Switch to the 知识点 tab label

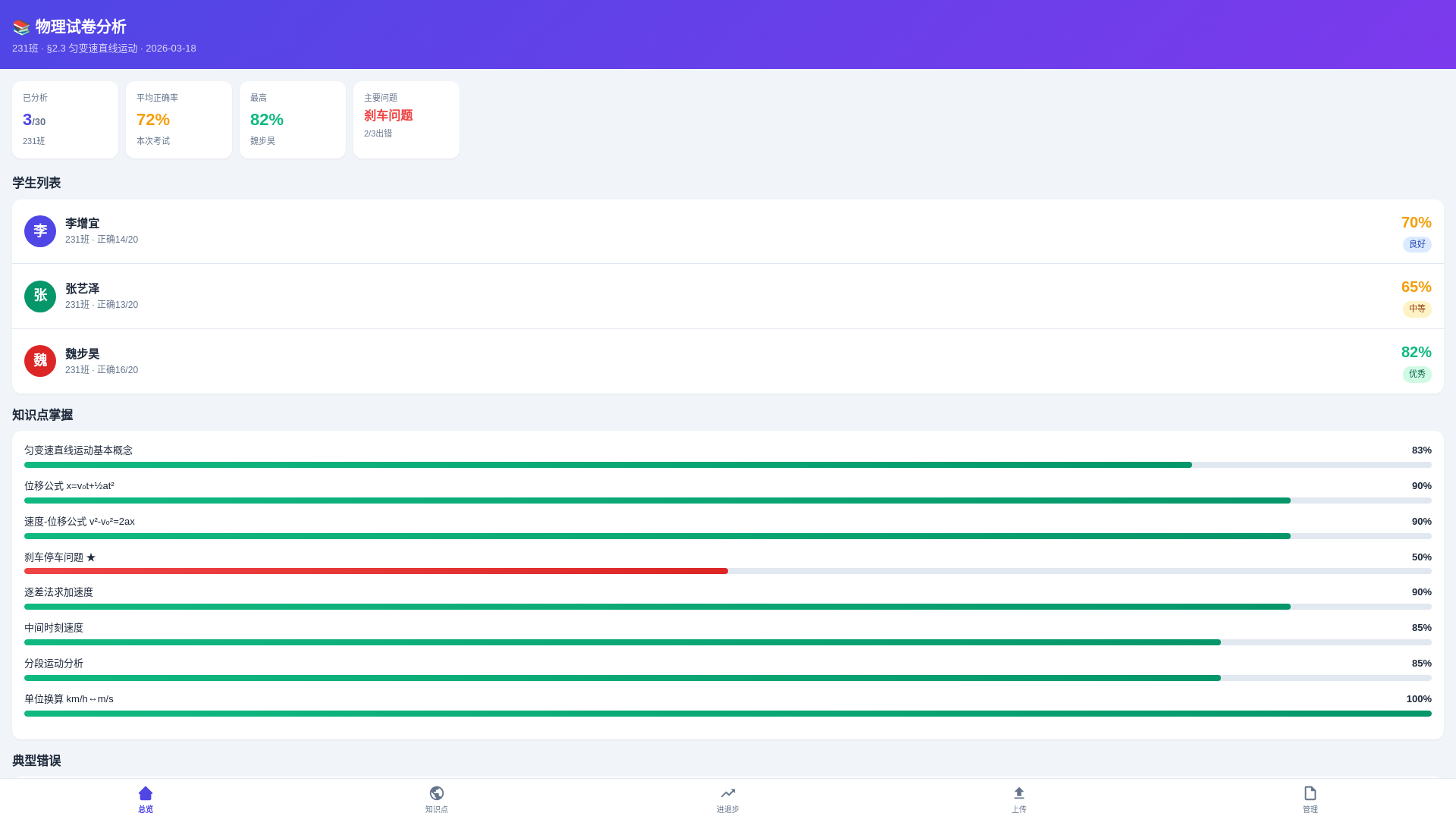point(437,809)
